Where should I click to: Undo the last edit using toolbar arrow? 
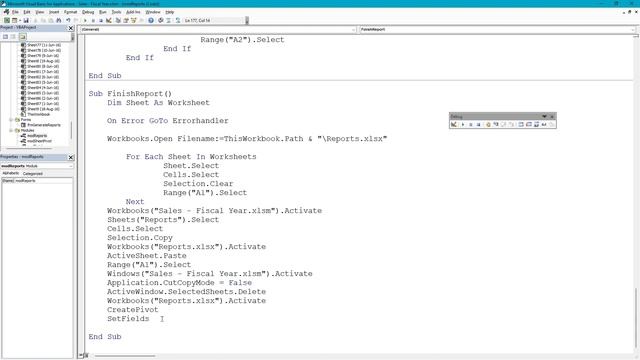coord(68,20)
